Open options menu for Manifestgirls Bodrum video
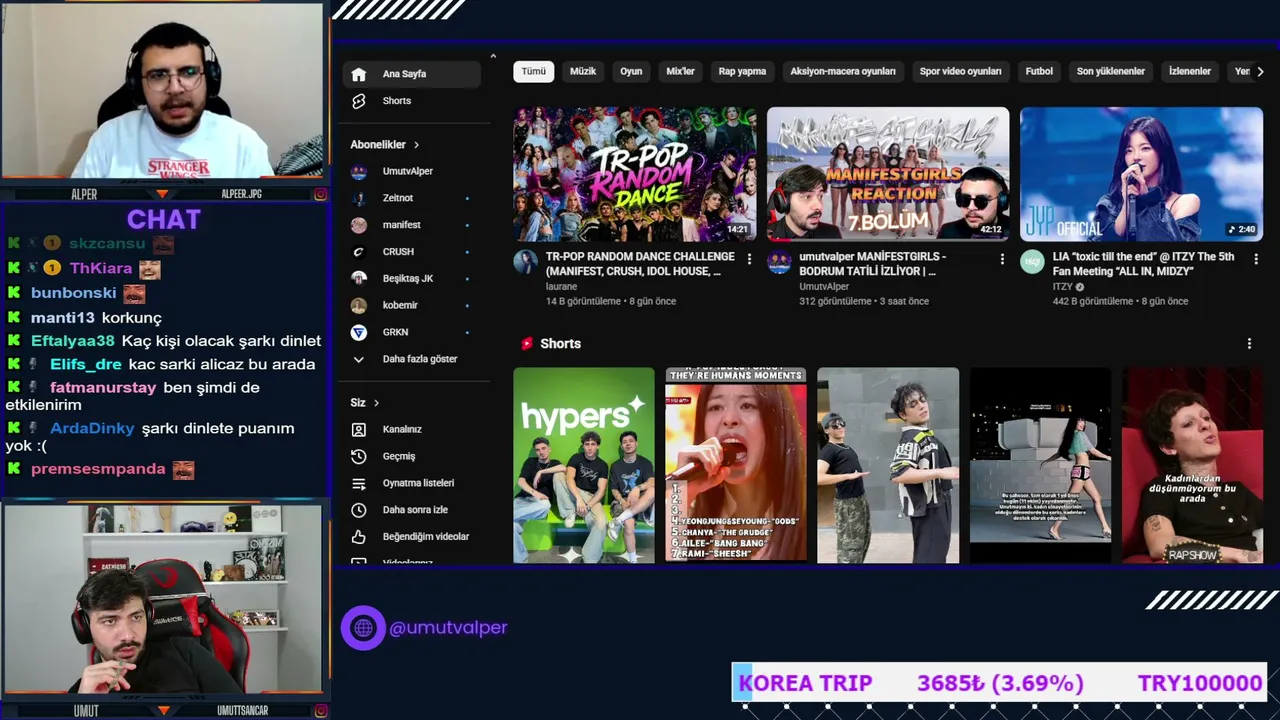Image resolution: width=1280 pixels, height=720 pixels. [1002, 258]
